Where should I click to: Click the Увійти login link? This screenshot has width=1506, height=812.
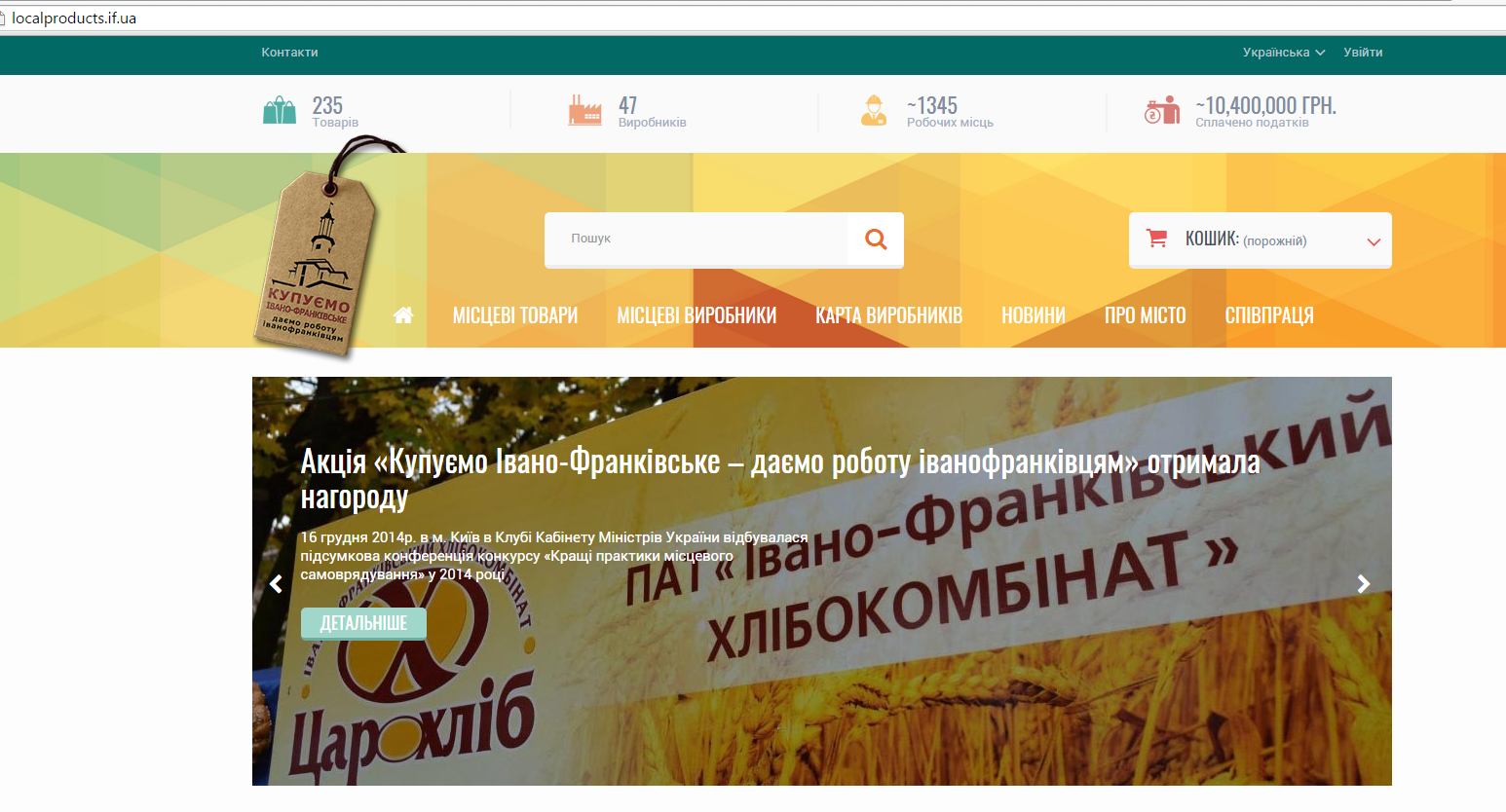1363,53
